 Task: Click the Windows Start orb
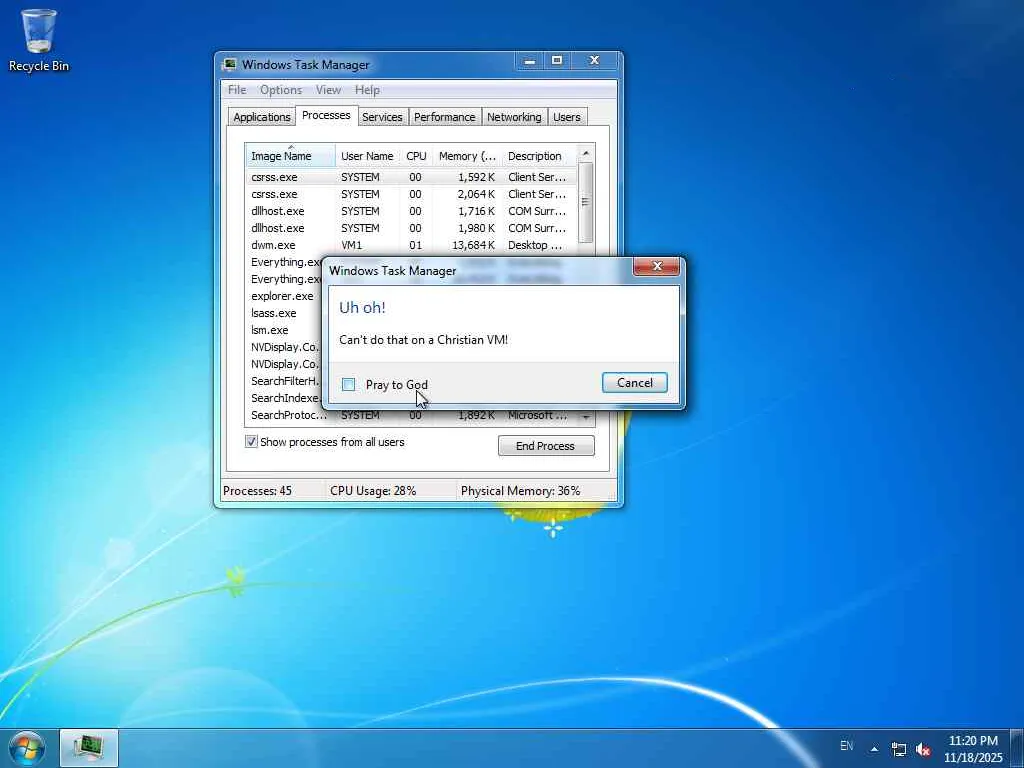27,748
